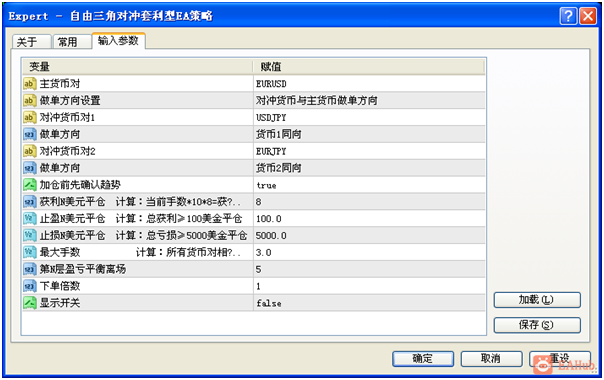
Task: Click the 保存 (S) button
Action: (537, 325)
